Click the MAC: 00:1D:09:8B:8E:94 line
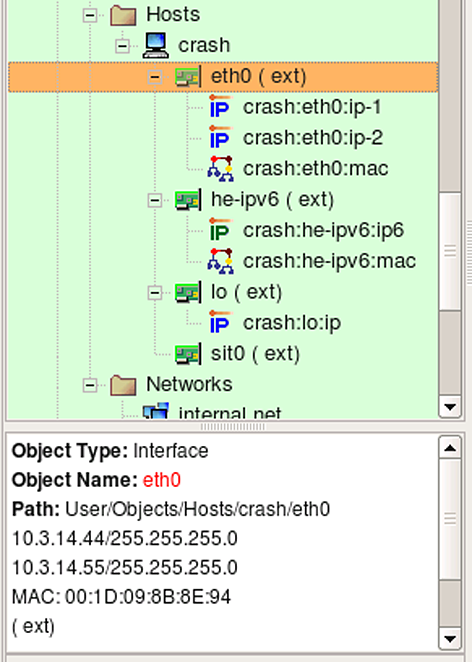This screenshot has height=662, width=472. click(121, 597)
